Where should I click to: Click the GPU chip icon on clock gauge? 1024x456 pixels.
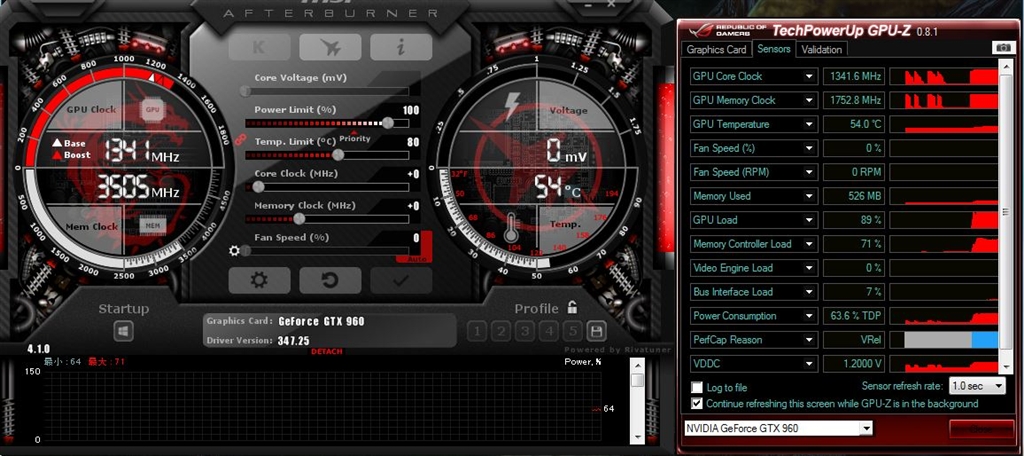pyautogui.click(x=153, y=110)
